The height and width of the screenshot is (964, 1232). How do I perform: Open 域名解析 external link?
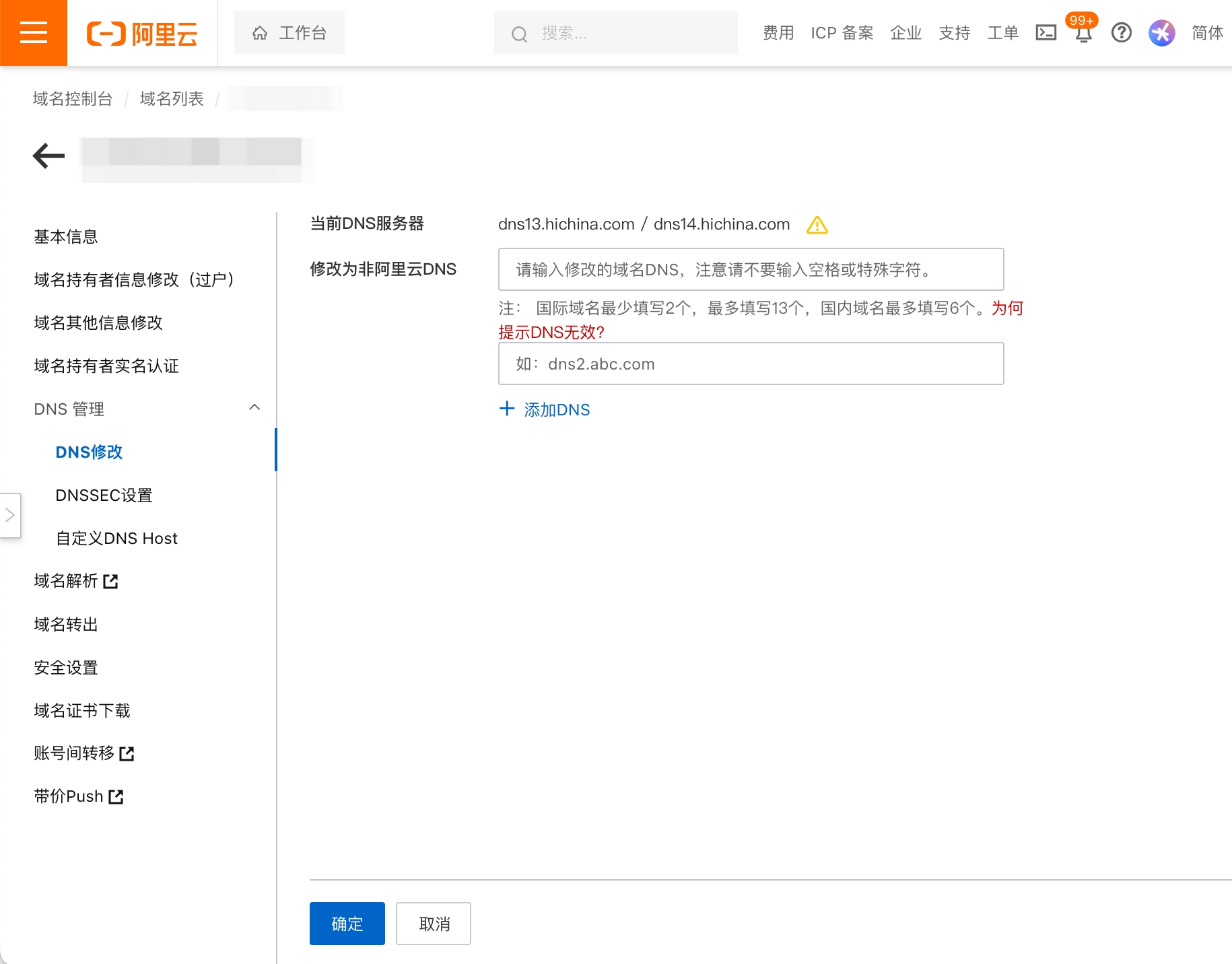coord(76,581)
